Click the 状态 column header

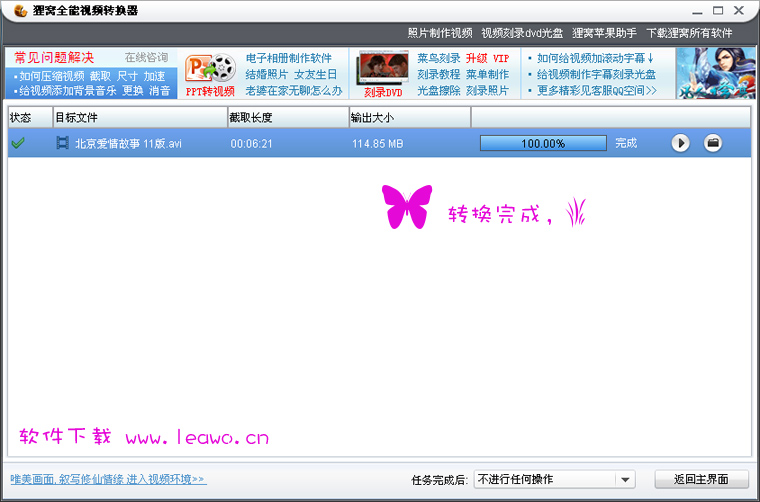tap(30, 118)
